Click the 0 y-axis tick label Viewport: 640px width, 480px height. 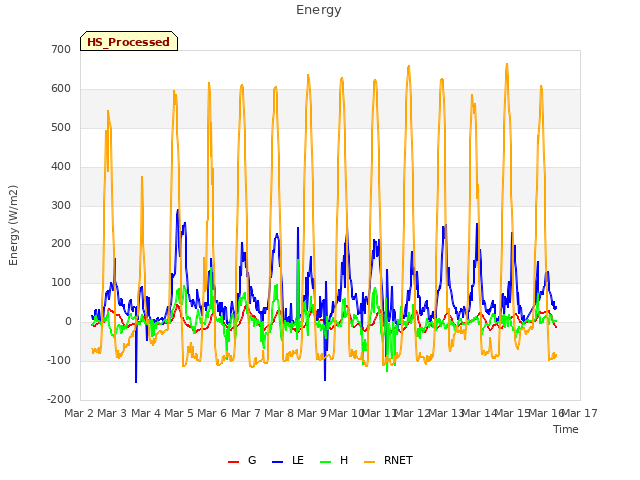[68, 322]
